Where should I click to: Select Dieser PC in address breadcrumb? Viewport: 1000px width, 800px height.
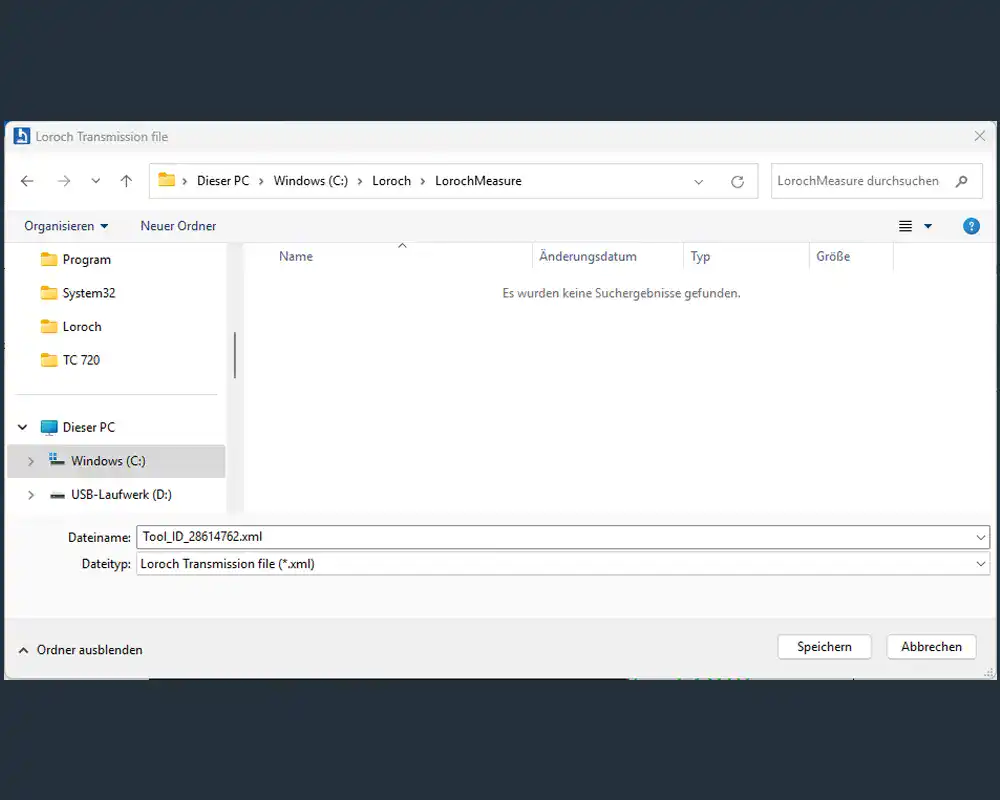coord(223,181)
